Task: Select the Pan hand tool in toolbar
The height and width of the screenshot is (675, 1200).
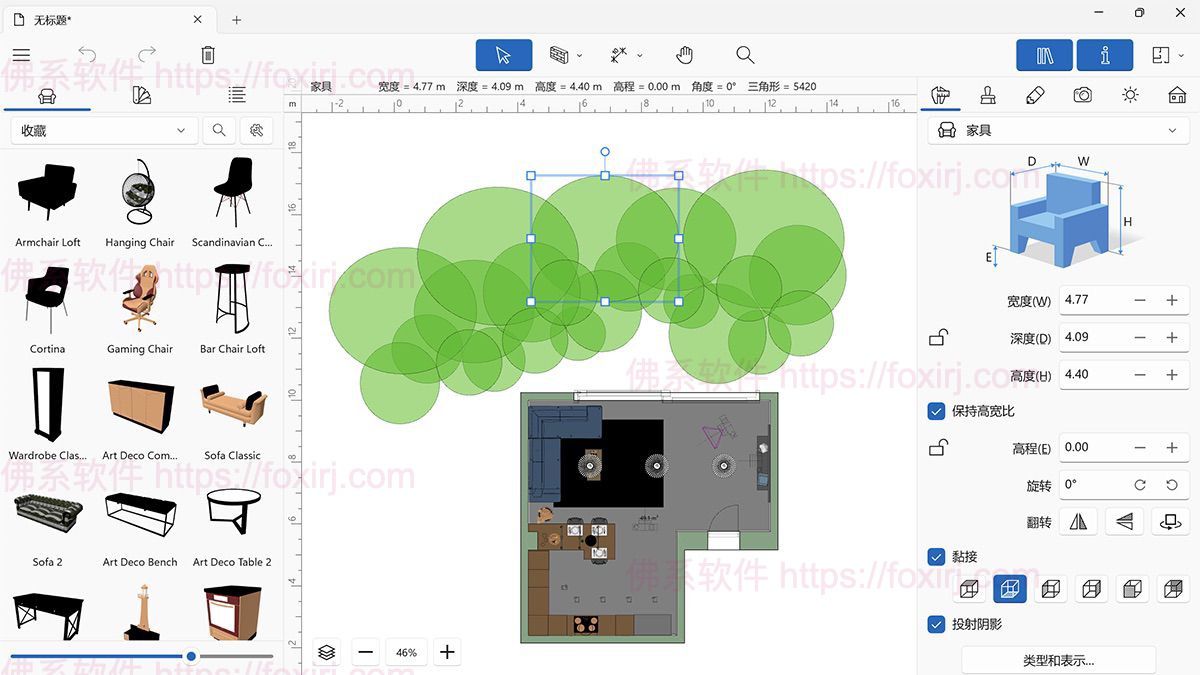Action: 684,55
